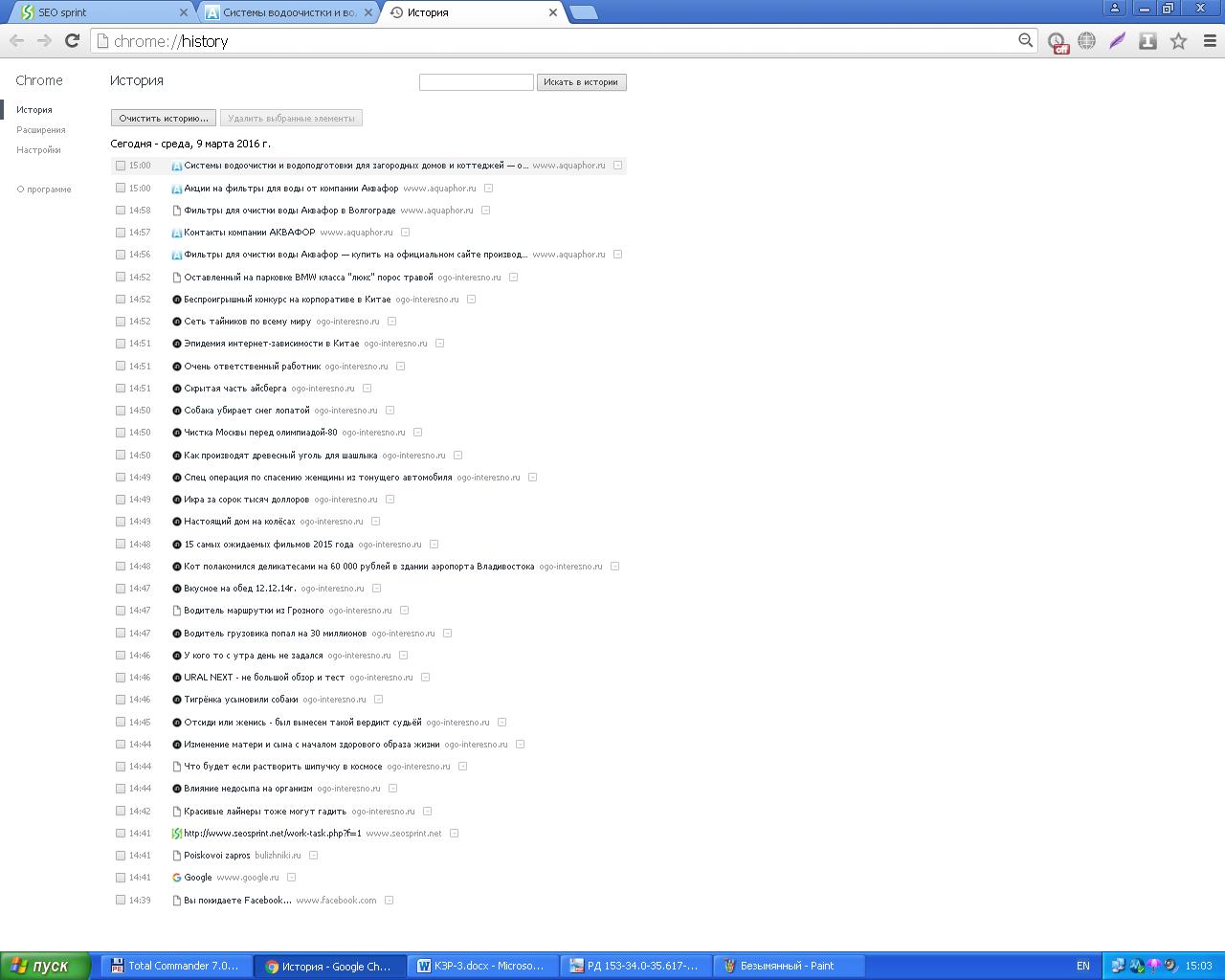Viewport: 1225px width, 980px height.
Task: Click the page icon beside 'Вы покидаете Facebook'
Action: click(x=177, y=901)
